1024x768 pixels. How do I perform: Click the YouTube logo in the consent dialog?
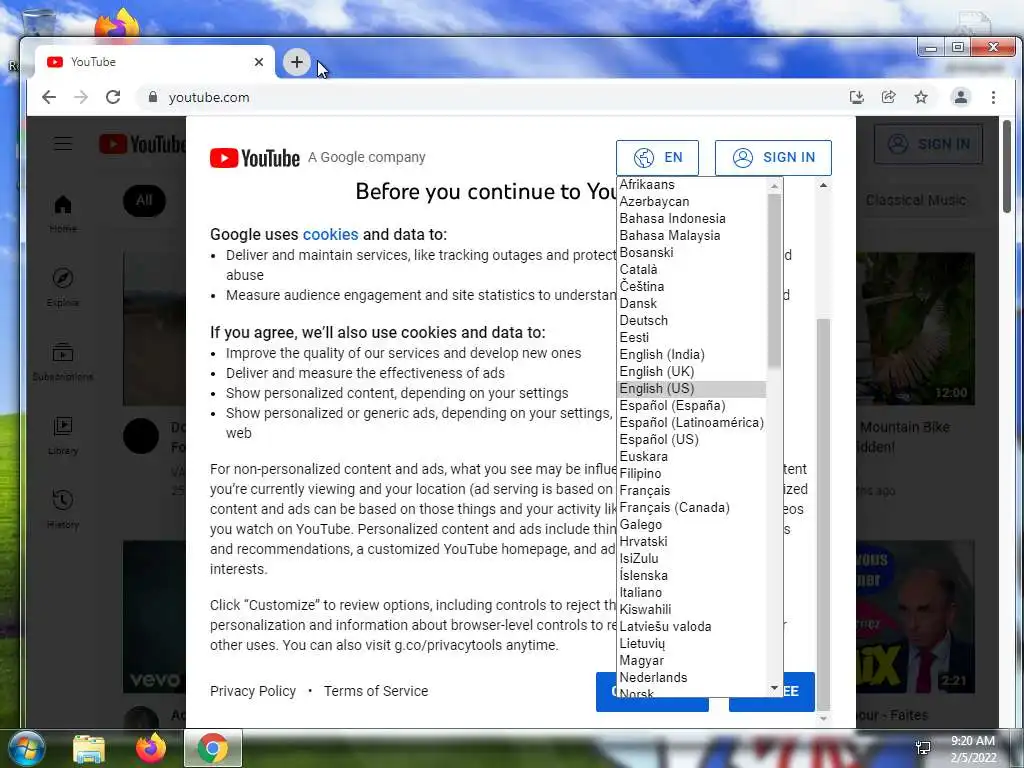[255, 158]
